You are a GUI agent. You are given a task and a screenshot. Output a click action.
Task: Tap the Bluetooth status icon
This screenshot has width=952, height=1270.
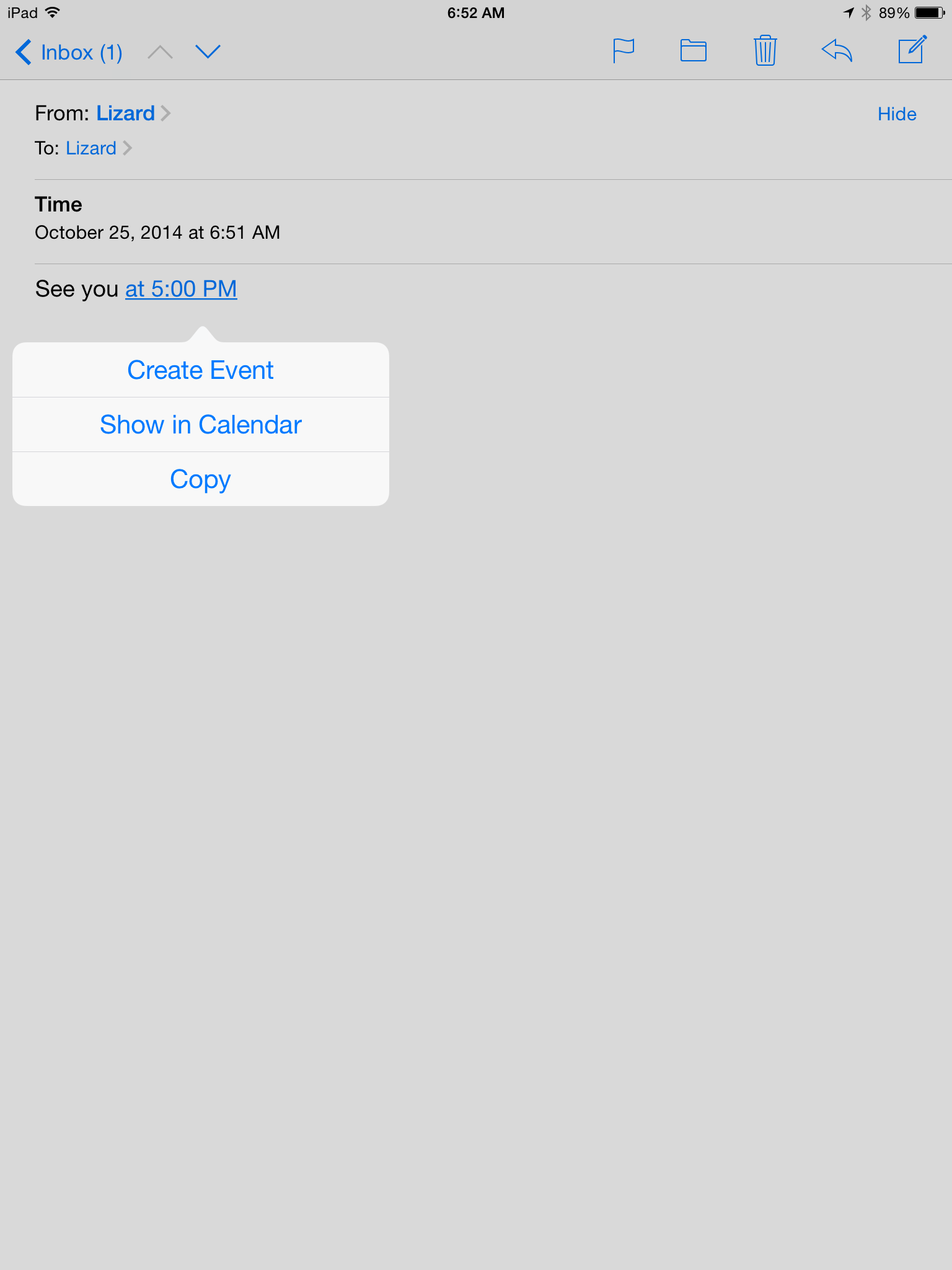[x=866, y=12]
